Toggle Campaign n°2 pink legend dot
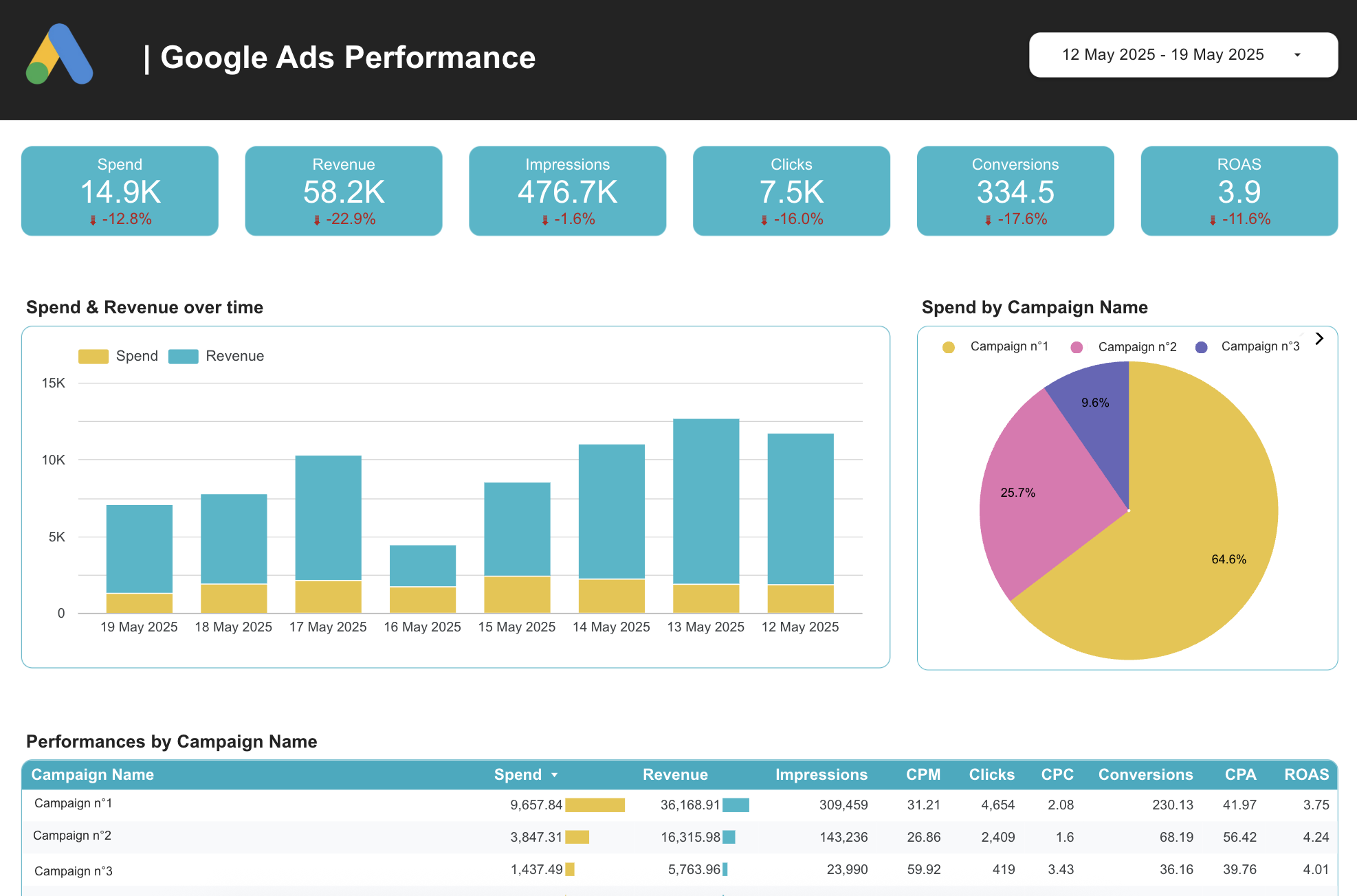Screen dimensions: 1357x896 1077,348
